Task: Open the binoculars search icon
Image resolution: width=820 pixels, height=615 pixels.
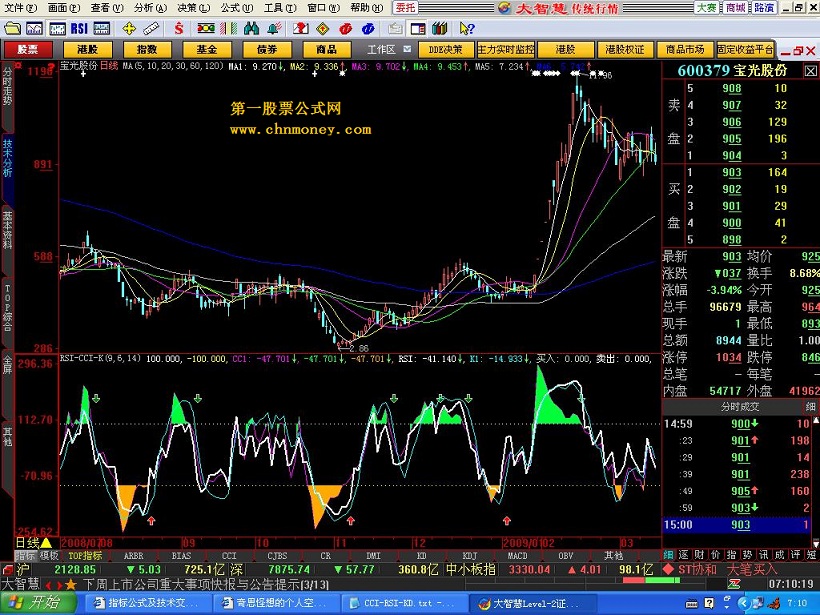Action: 251,28
